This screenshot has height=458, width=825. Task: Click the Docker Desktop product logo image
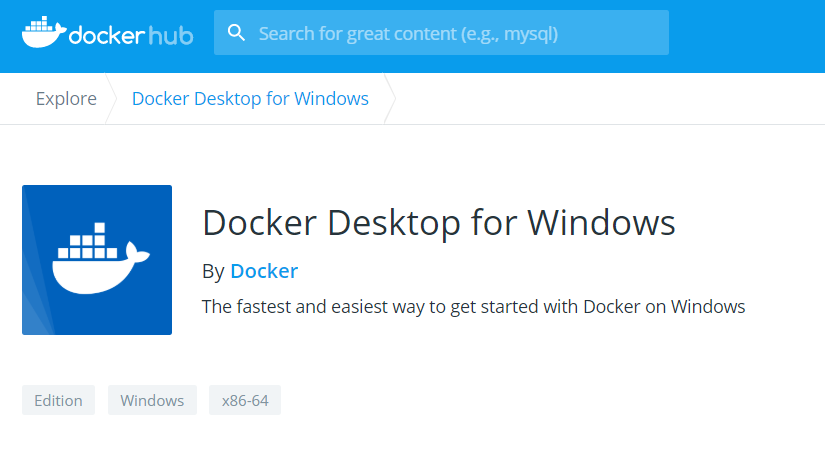click(97, 260)
